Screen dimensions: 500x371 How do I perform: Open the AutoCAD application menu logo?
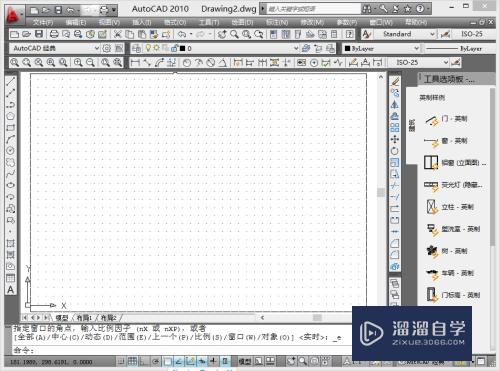(13, 14)
